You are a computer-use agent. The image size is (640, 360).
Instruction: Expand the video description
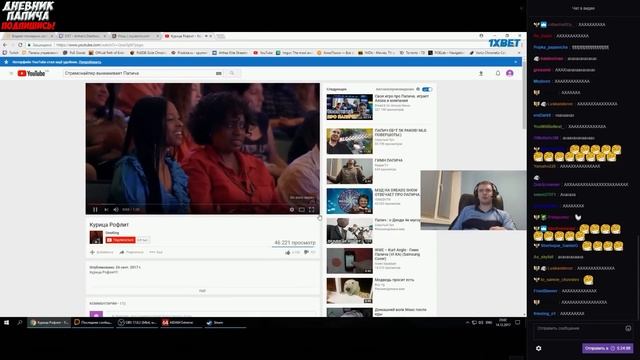(x=202, y=291)
